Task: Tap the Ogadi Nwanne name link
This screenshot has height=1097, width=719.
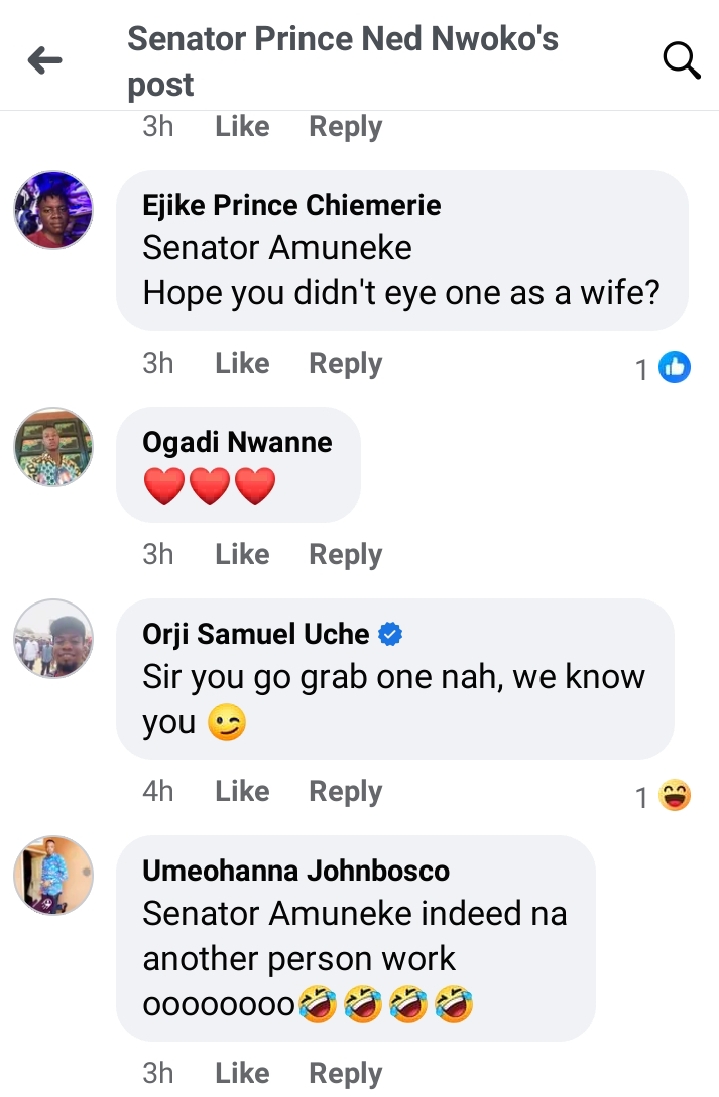Action: (237, 442)
